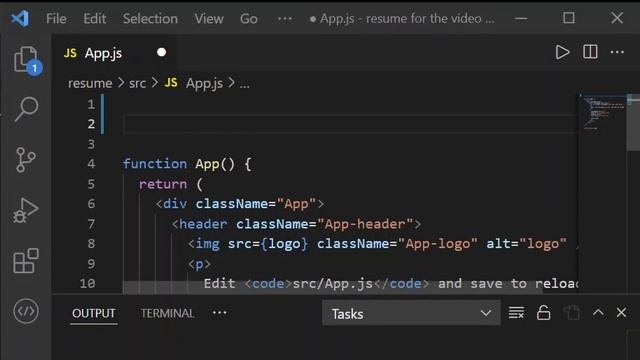Click the 'return' keyword on line 5

163,184
